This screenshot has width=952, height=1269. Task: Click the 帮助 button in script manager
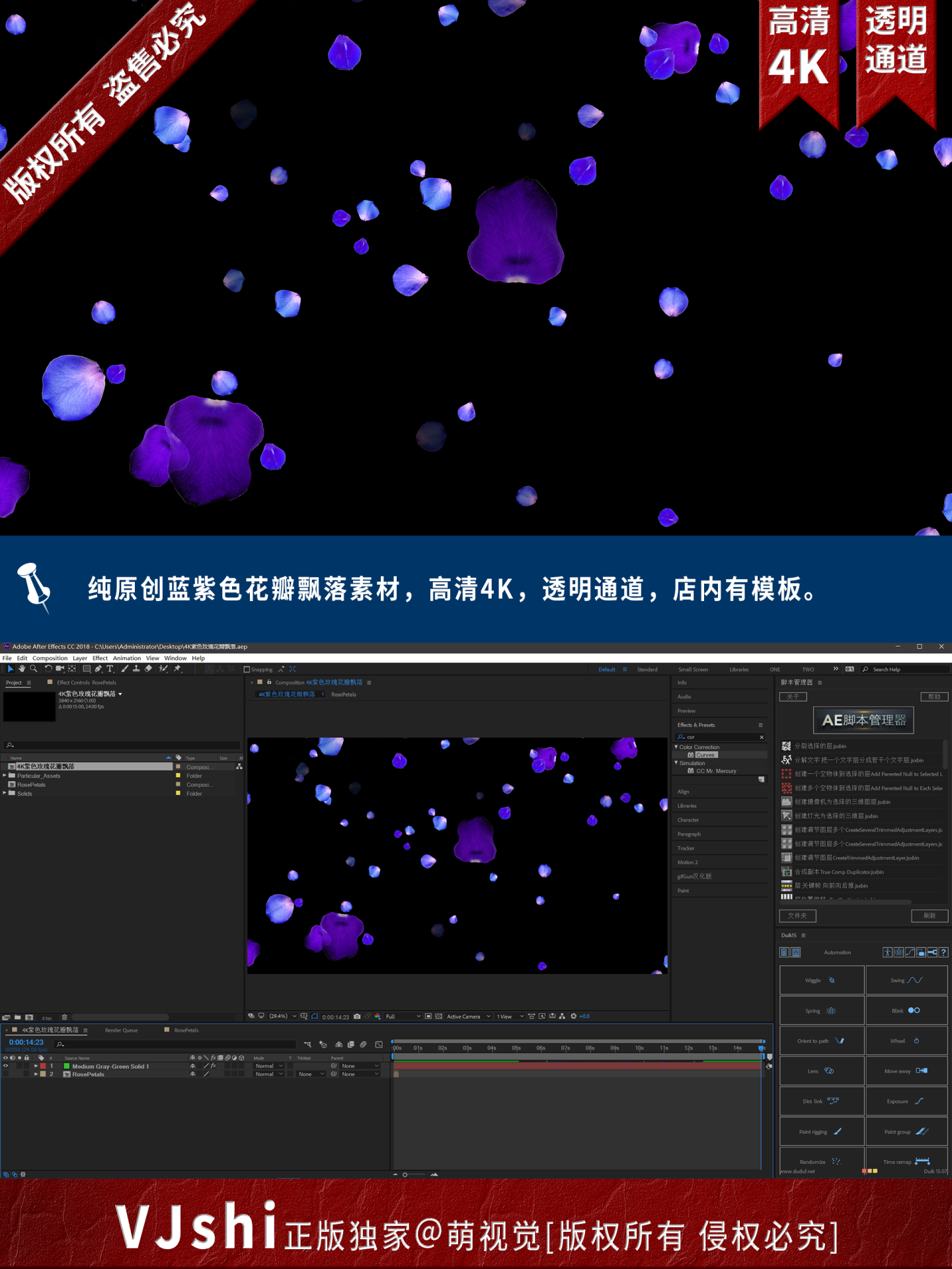coord(934,696)
